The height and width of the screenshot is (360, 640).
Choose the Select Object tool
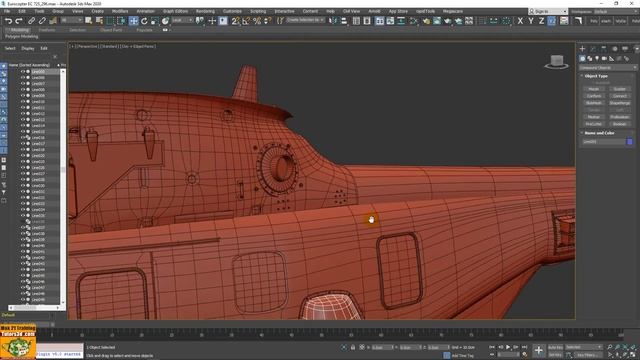click(89, 21)
